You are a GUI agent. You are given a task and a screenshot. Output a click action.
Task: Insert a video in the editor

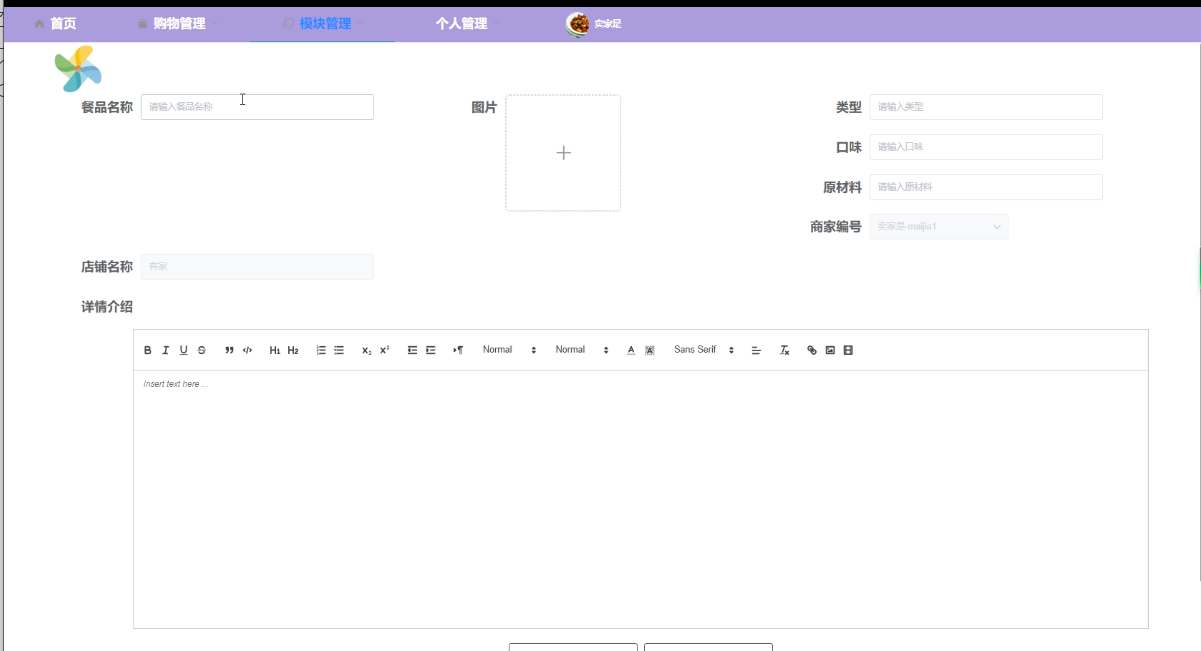(848, 350)
